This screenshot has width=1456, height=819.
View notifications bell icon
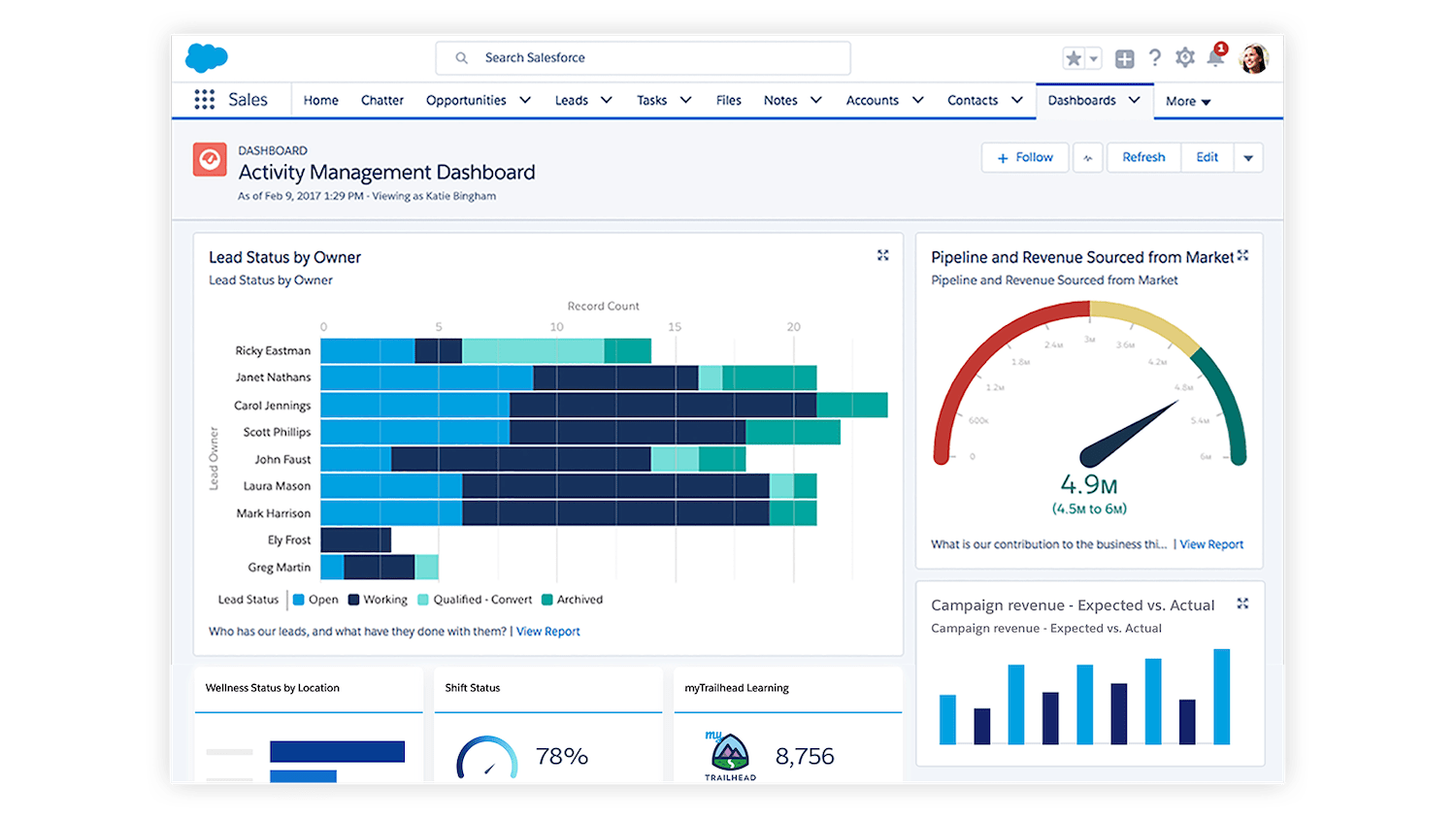coord(1214,58)
